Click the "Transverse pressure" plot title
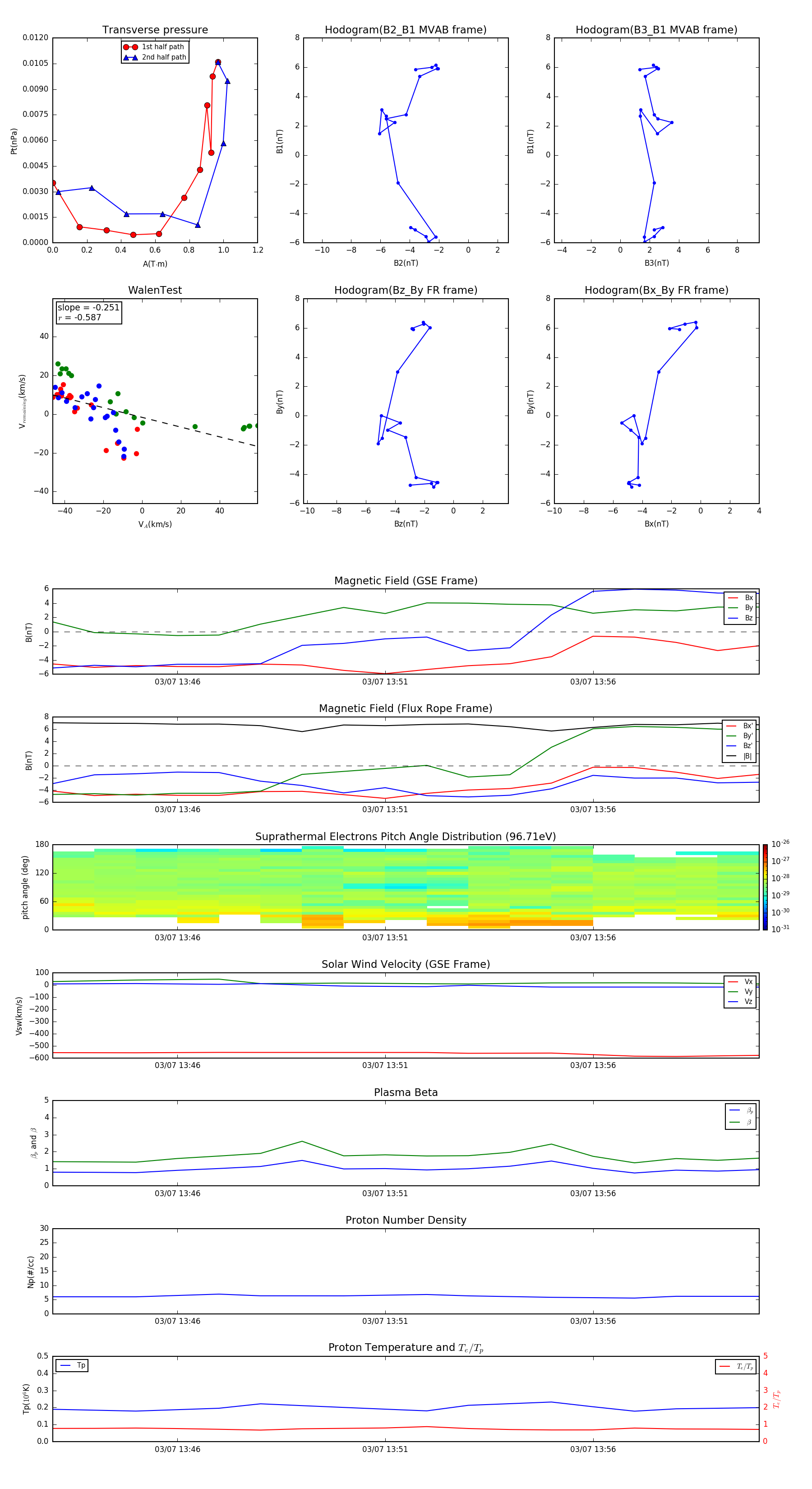 coord(155,29)
